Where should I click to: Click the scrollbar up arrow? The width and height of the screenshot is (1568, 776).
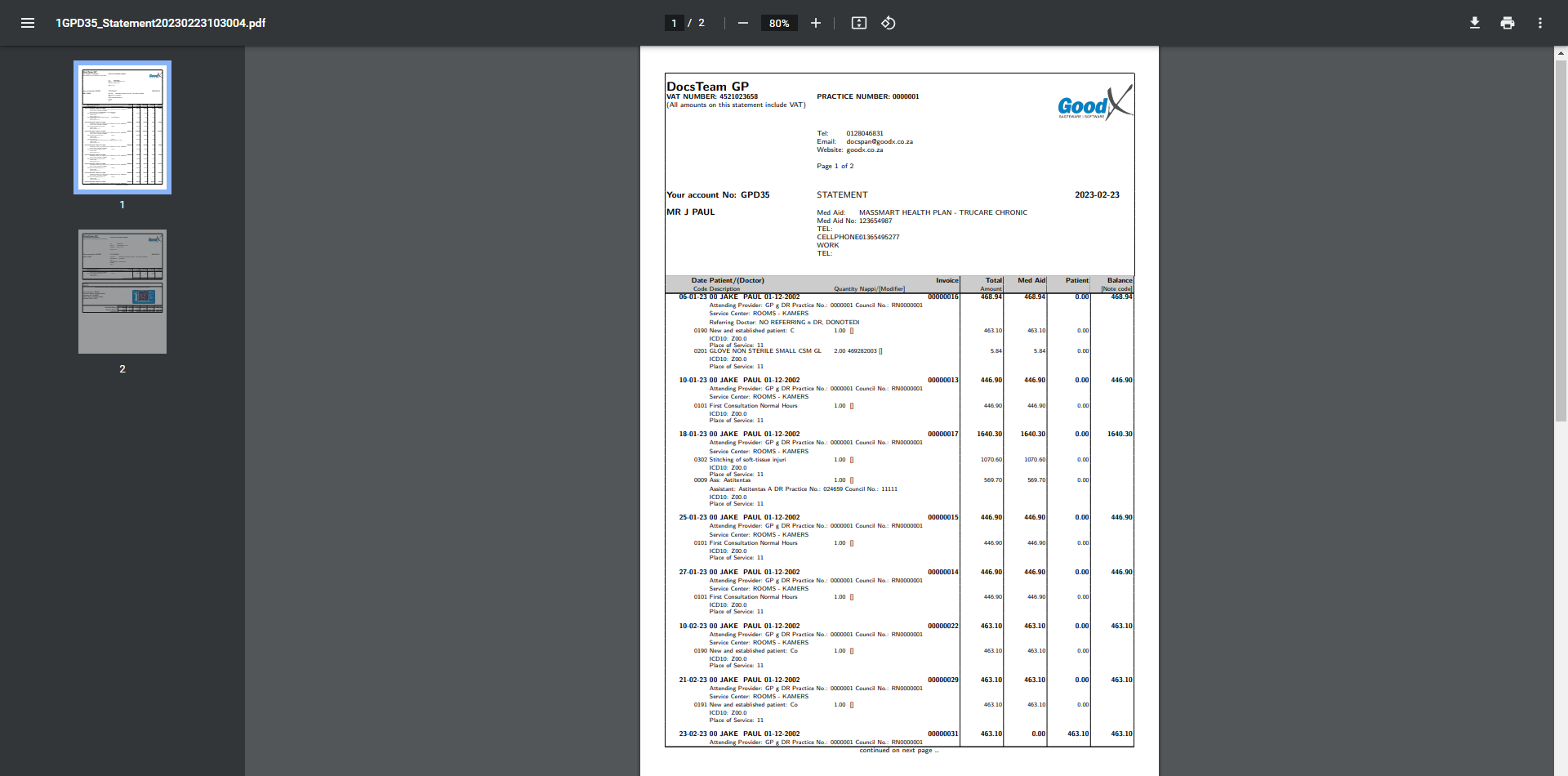pos(1561,53)
